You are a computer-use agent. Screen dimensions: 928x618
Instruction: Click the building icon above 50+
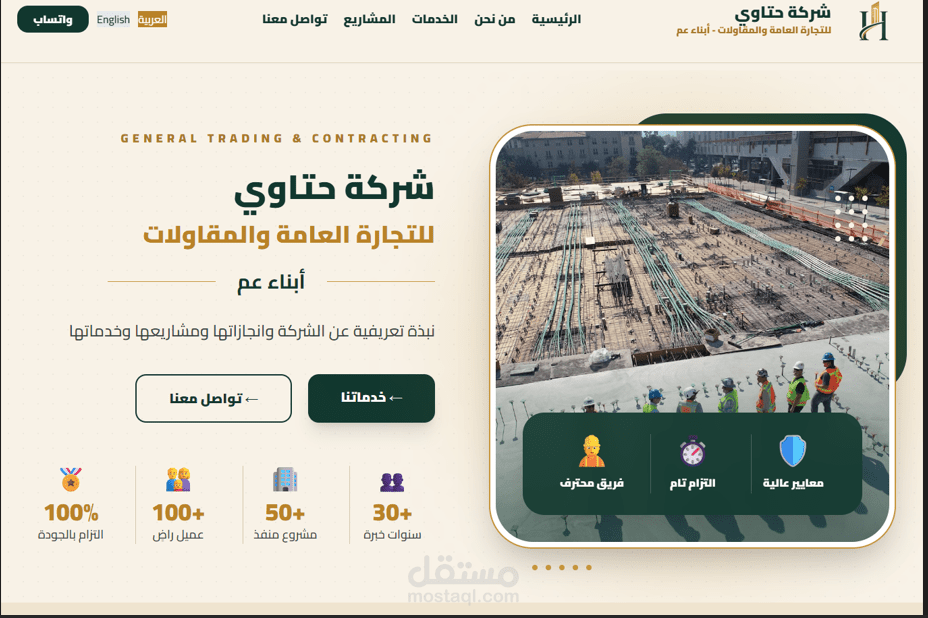285,479
